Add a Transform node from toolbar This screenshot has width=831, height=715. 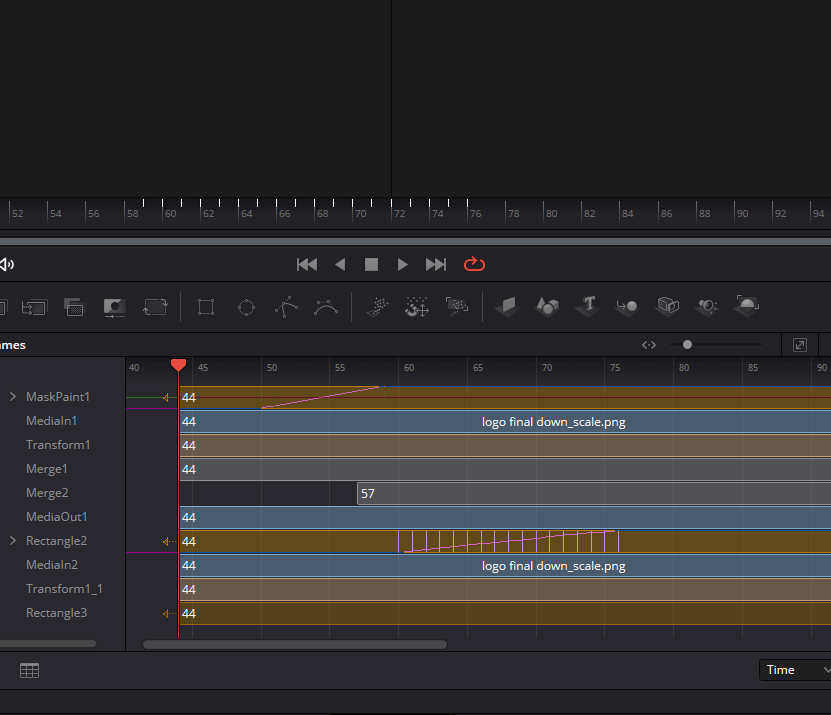pos(155,307)
